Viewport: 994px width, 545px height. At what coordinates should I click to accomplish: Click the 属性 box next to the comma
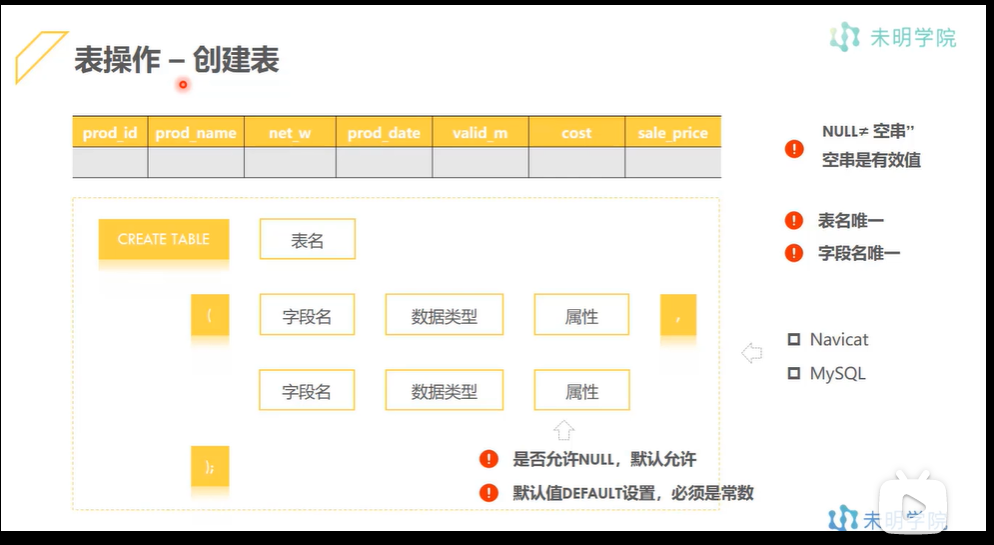[582, 314]
